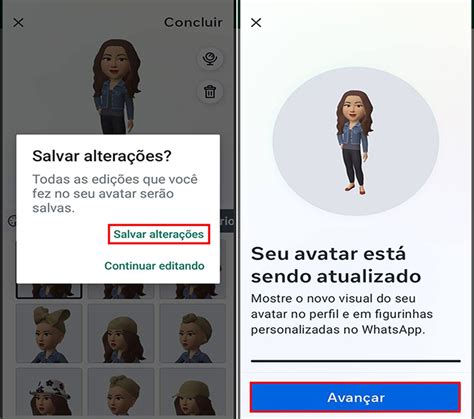Click the avatar figure in the editor
Screen dimensions: 474x419
tap(117, 87)
